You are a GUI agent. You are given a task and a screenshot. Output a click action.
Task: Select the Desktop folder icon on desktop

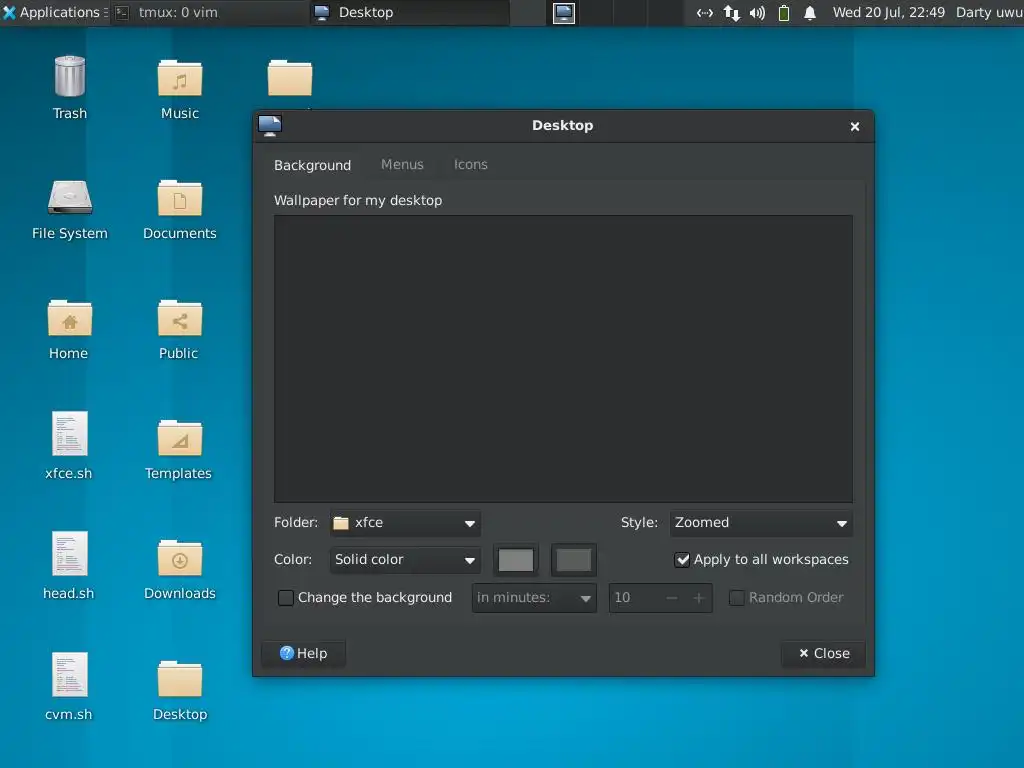coord(180,679)
